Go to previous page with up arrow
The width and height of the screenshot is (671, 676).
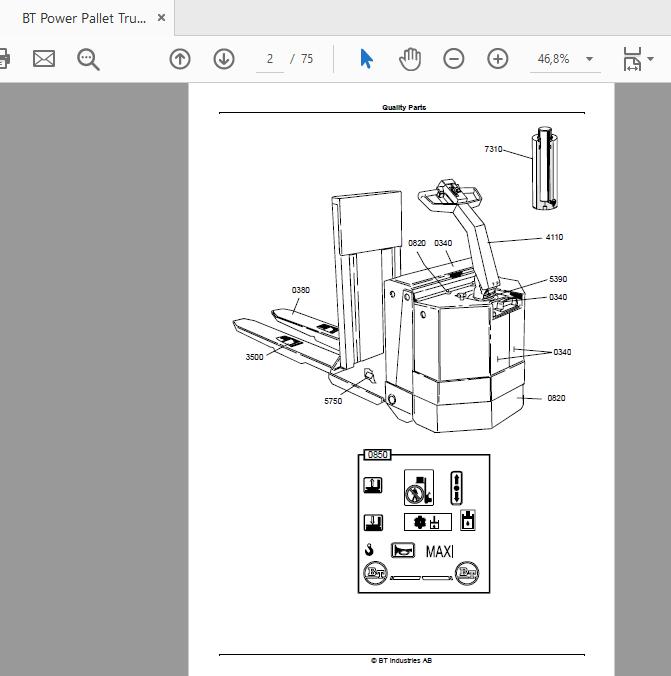click(180, 59)
